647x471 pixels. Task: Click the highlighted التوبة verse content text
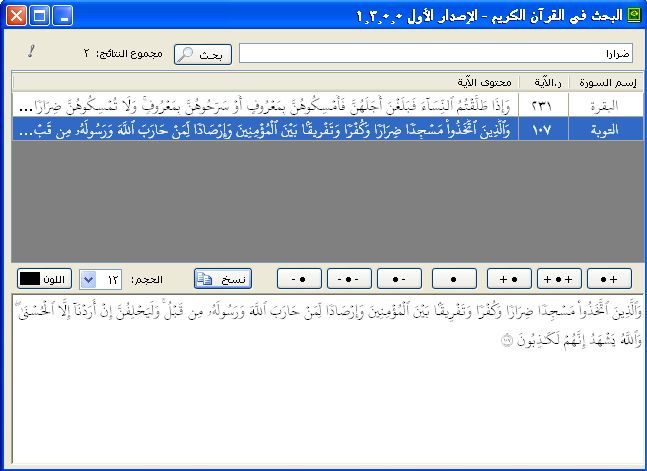(x=265, y=130)
